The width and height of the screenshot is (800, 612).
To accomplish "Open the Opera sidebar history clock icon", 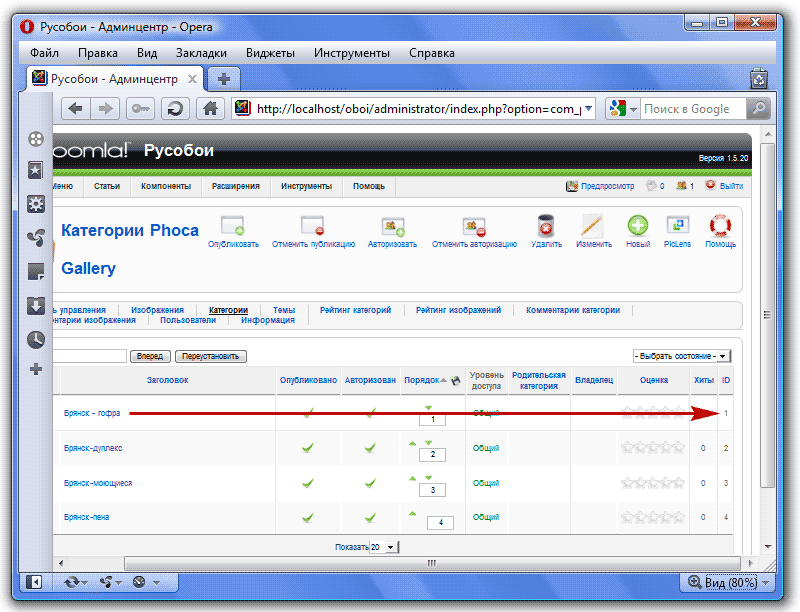I will 36,339.
